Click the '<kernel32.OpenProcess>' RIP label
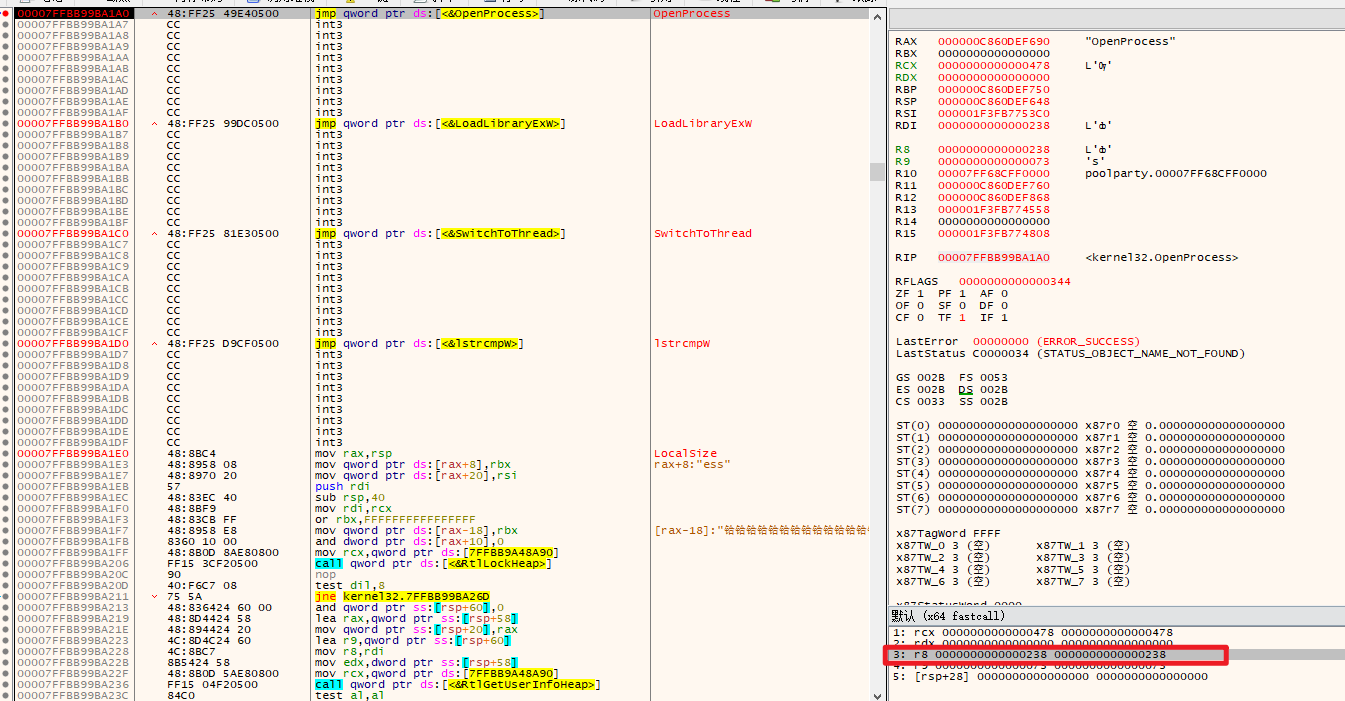The height and width of the screenshot is (701, 1345). [1161, 258]
